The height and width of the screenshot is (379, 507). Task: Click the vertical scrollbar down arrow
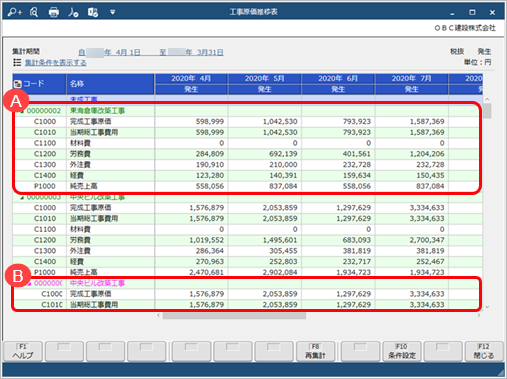(x=487, y=307)
